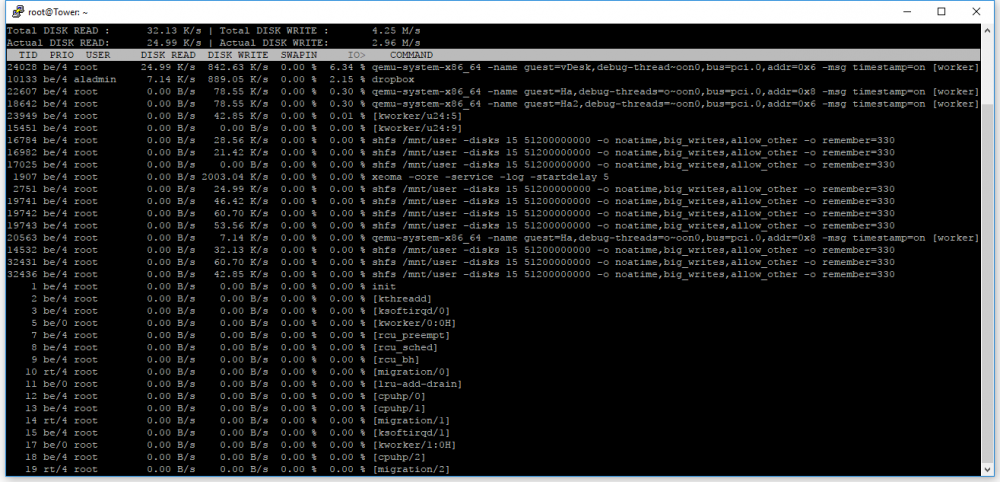The image size is (1000, 482).
Task: Click the xeoma -core -service command
Action: pos(490,177)
